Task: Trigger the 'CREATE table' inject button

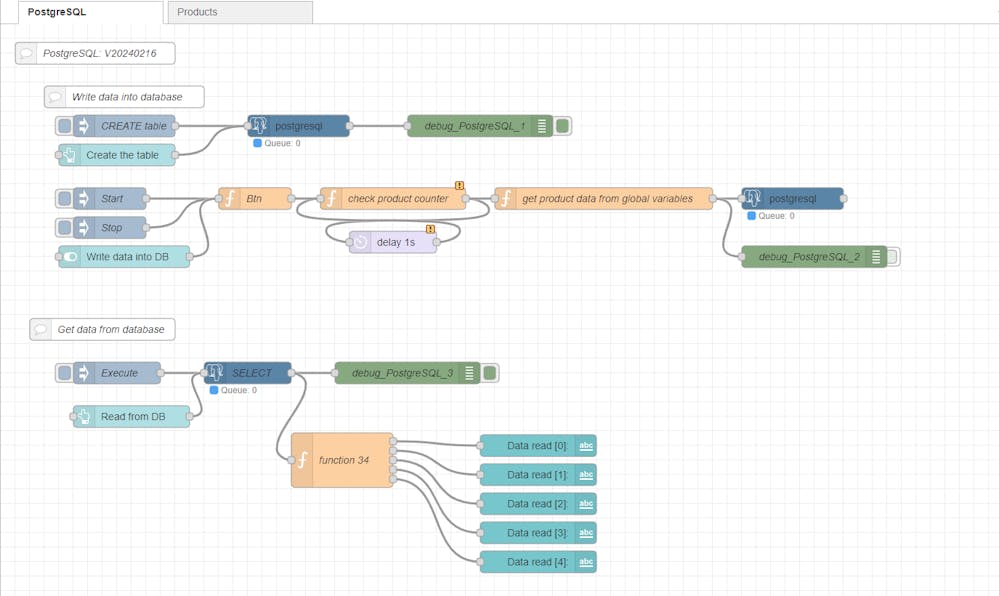Action: (64, 126)
